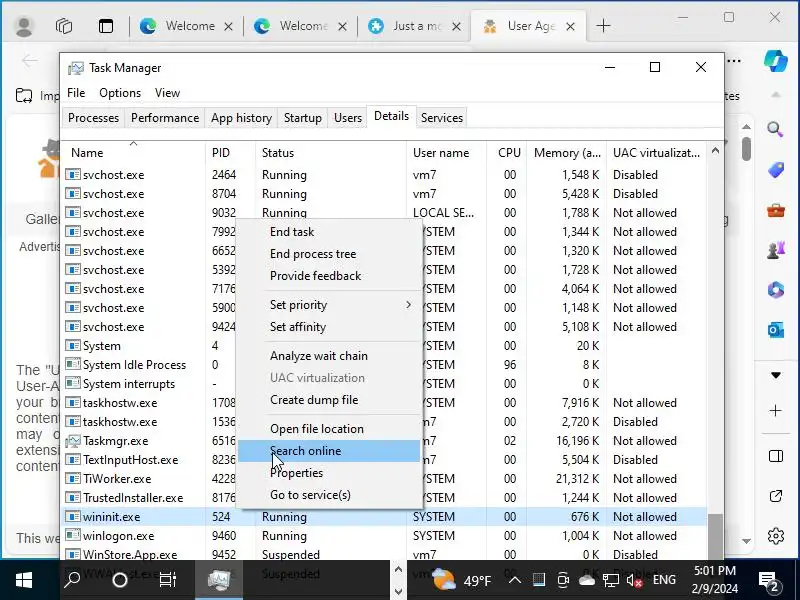
Task: Click the Edge sidebar search icon
Action: [776, 129]
